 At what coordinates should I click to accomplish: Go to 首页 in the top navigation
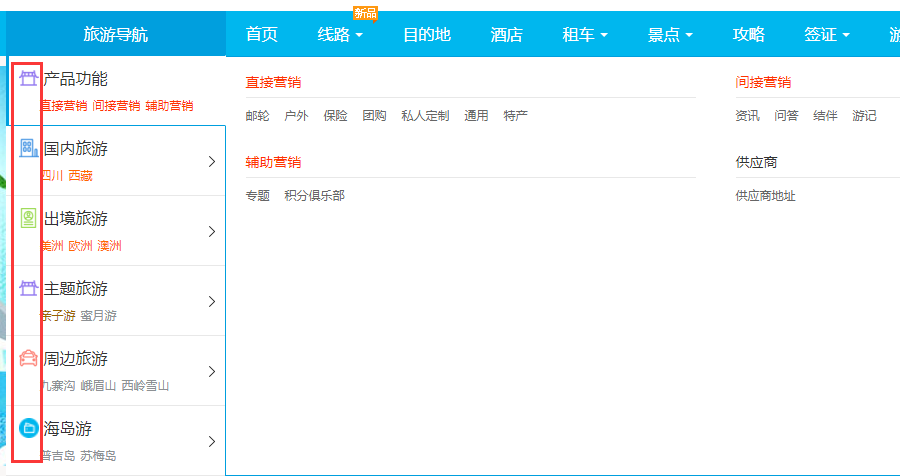pos(261,35)
